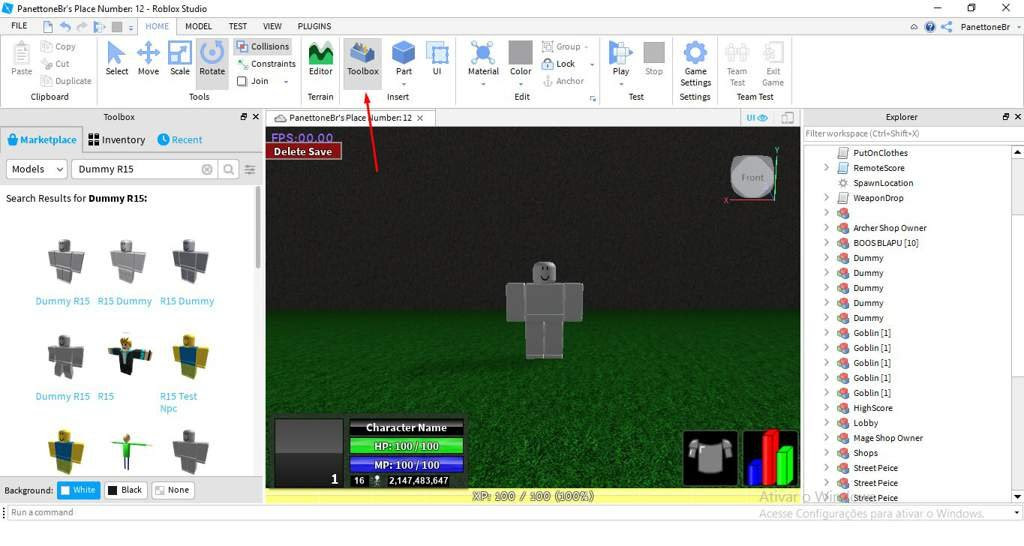Toggle Collisions option

pos(263,46)
